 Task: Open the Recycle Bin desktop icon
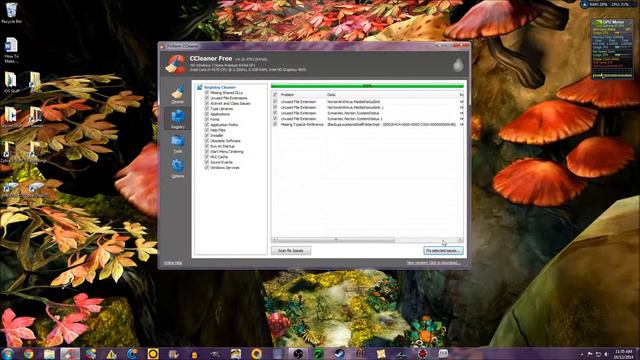coord(11,12)
